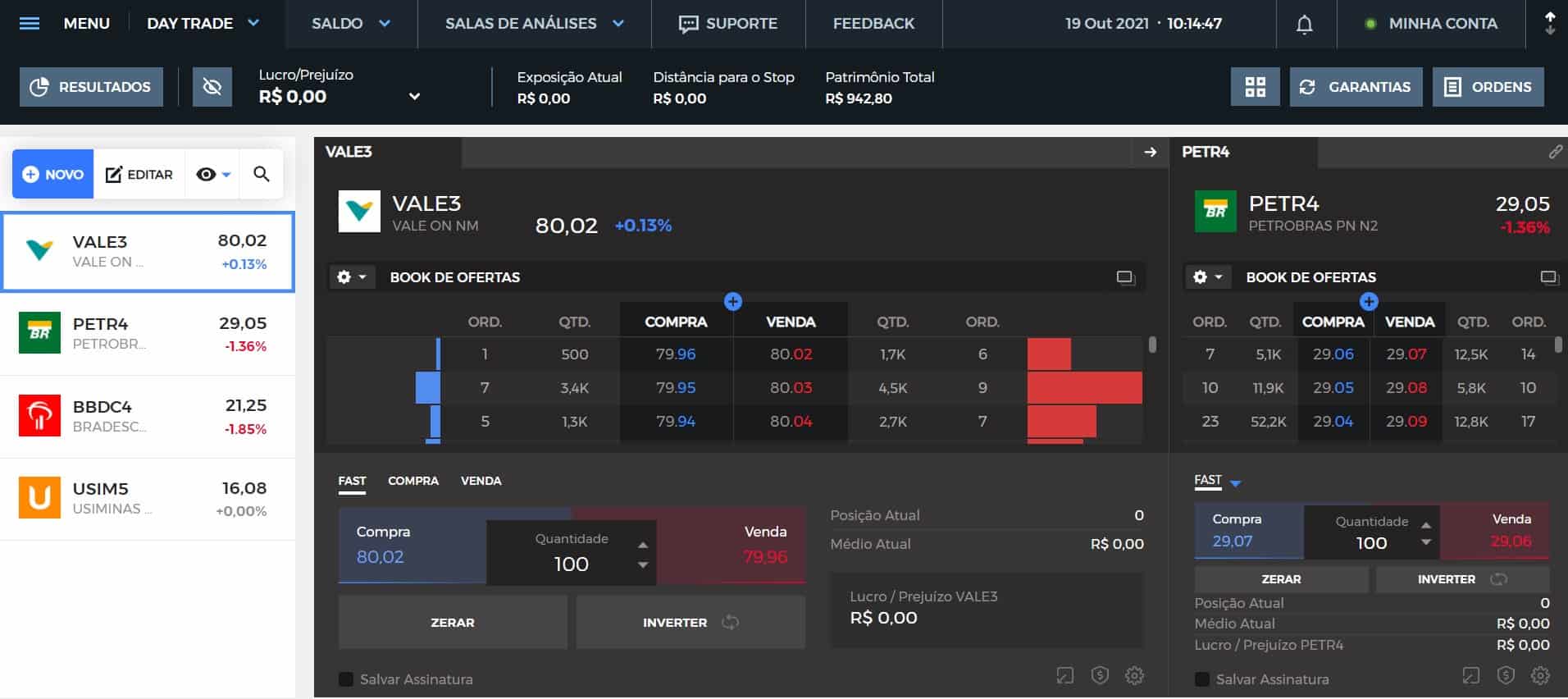Screen dimensions: 1568x699
Task: Click the PETR4 panel link icon
Action: click(1555, 152)
